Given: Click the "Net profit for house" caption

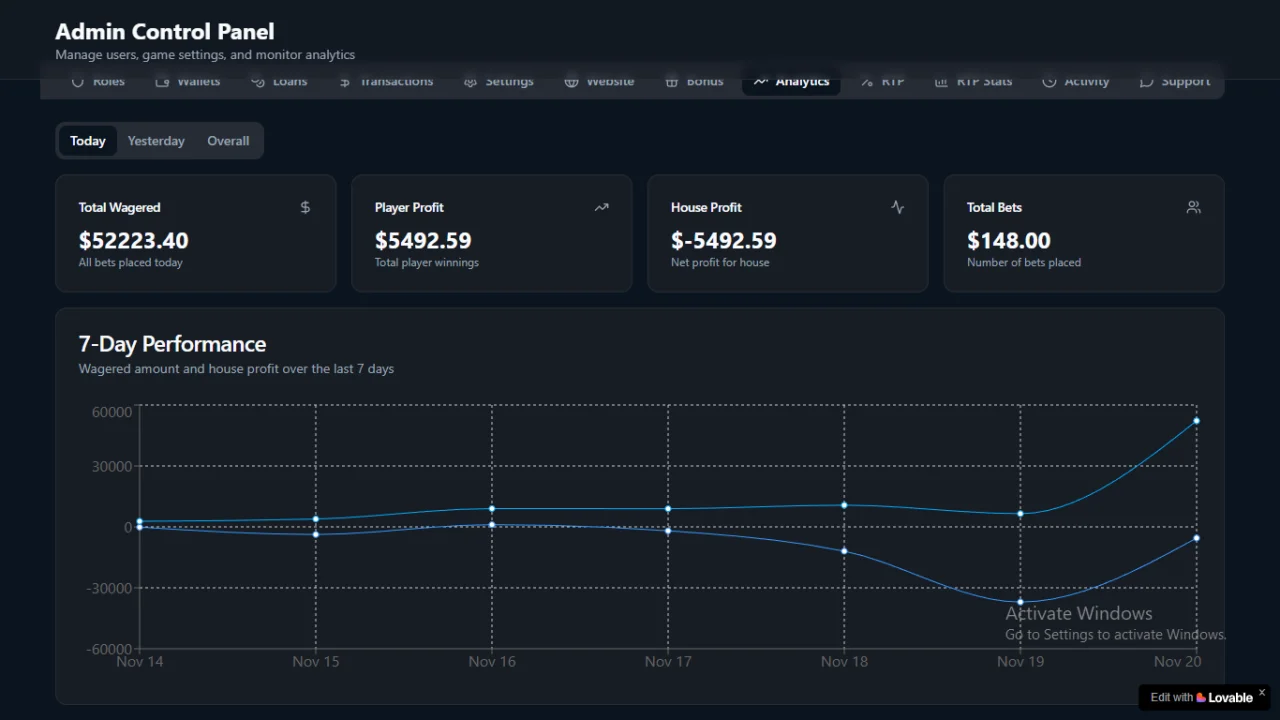Looking at the screenshot, I should 720,263.
